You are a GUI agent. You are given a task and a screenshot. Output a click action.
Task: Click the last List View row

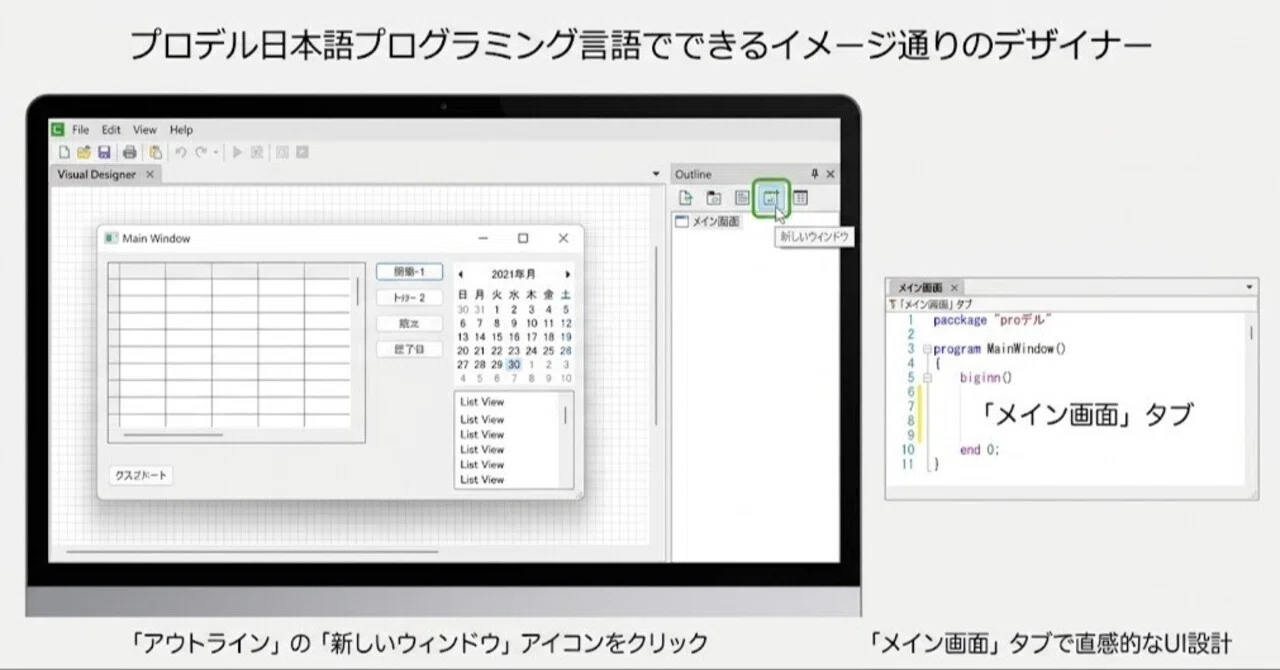coord(507,480)
